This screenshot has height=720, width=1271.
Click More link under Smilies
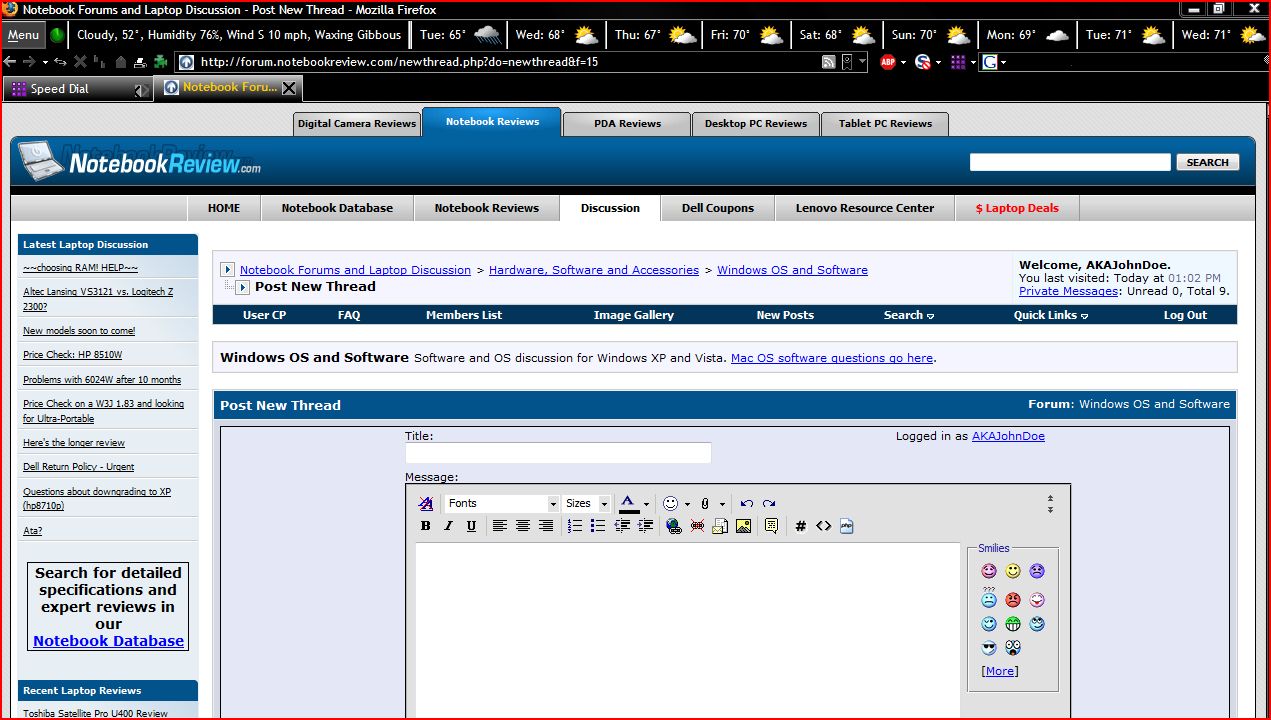point(1000,671)
